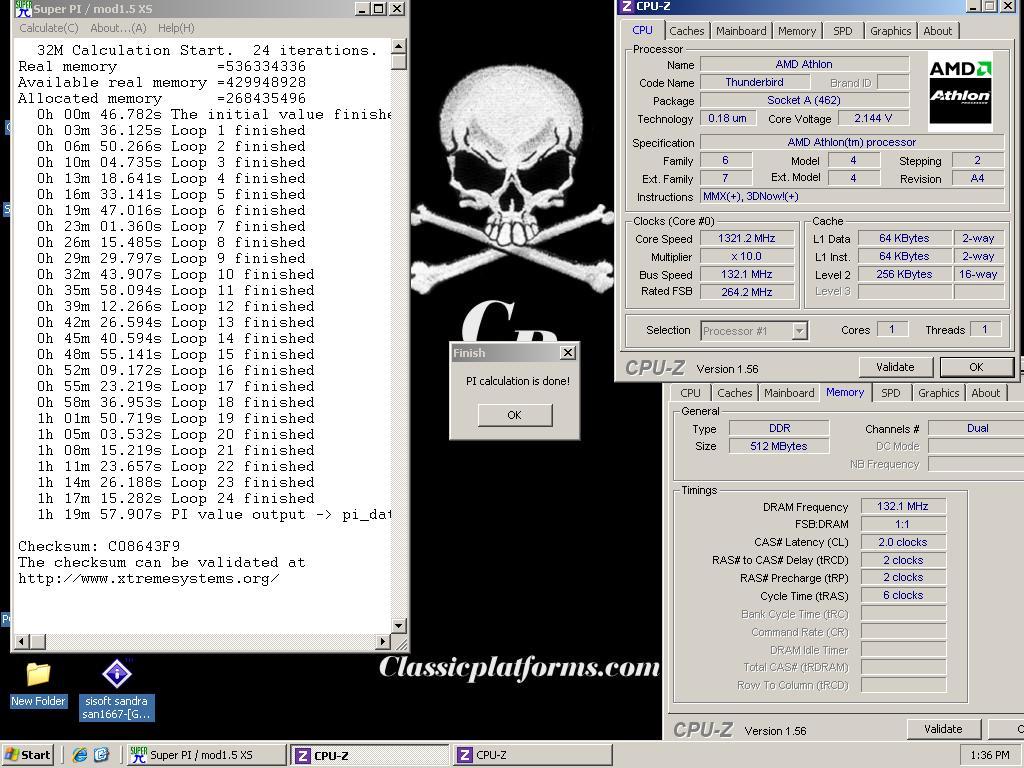The image size is (1024, 768).
Task: Click Validate in lower CPU-Z window
Action: [x=944, y=729]
